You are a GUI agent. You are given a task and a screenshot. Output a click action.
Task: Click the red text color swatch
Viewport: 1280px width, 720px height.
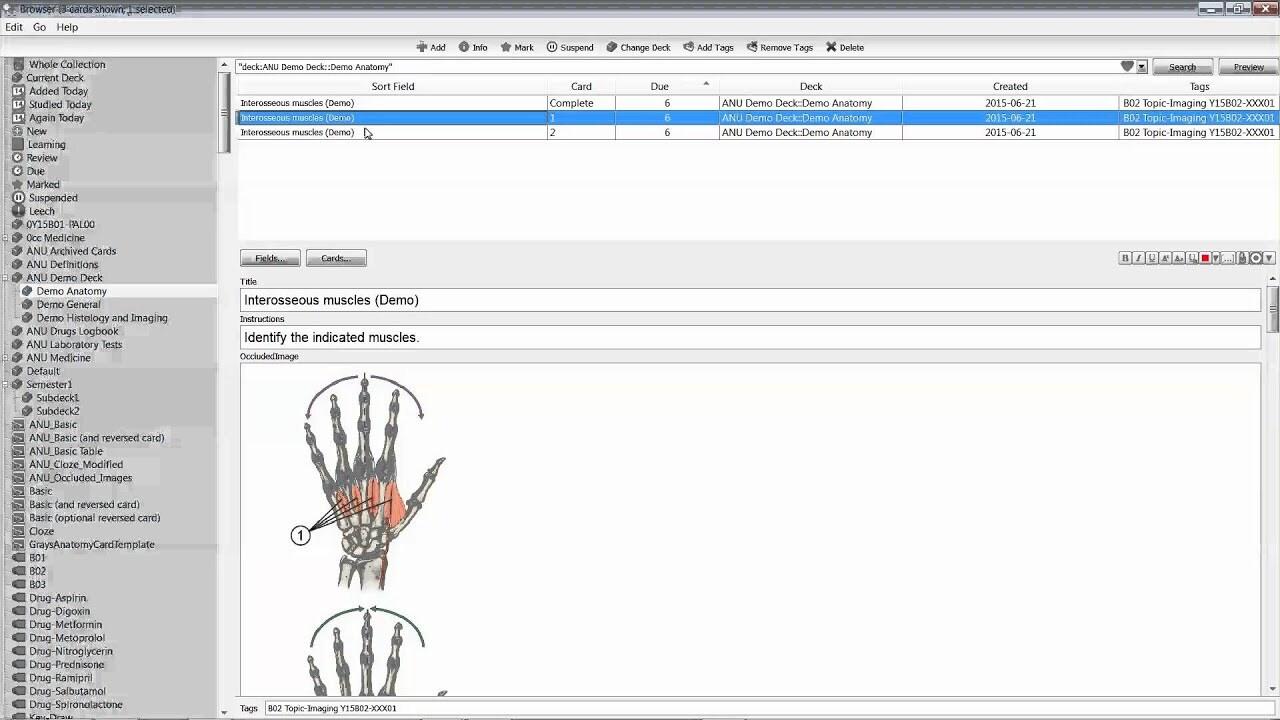[x=1205, y=258]
